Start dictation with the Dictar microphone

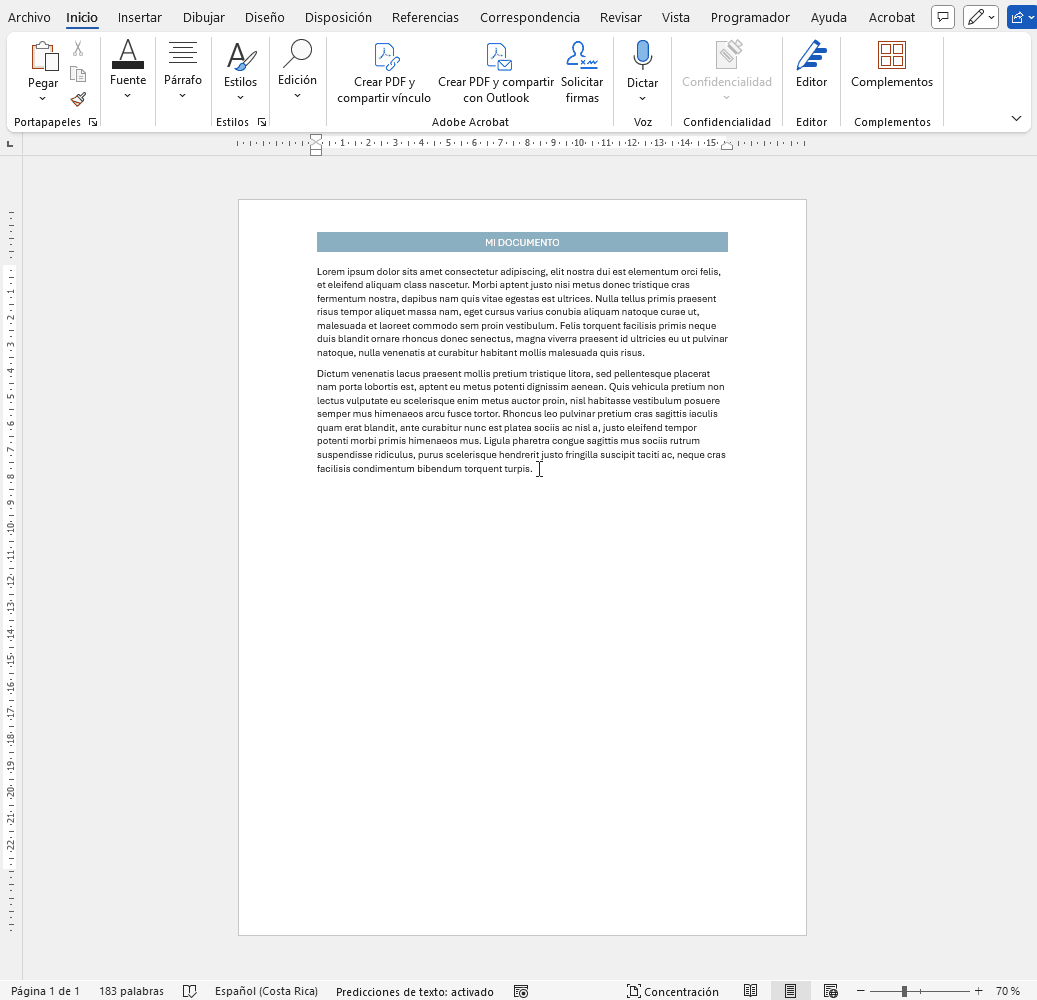642,60
